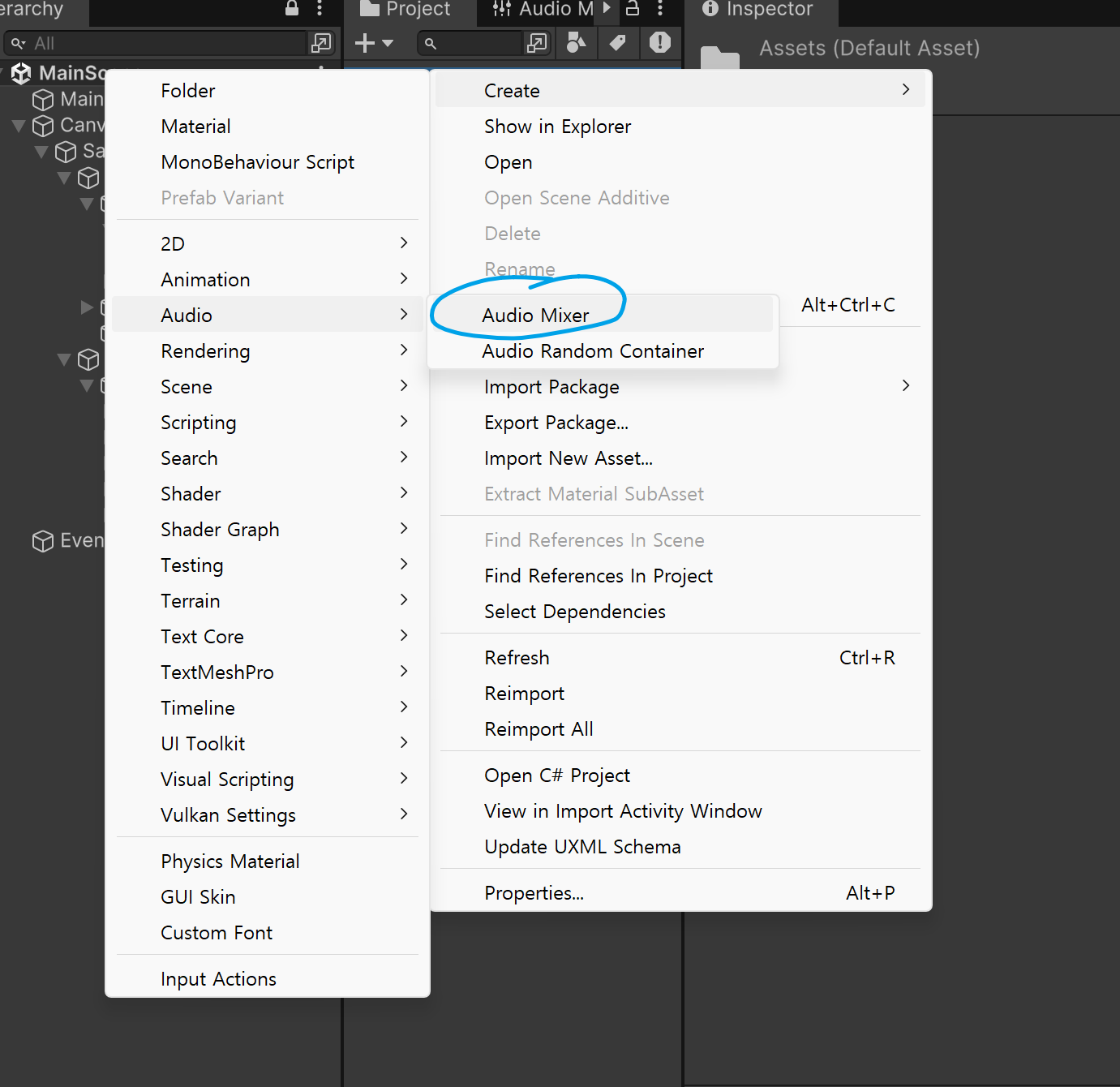Expand the 2D submenu
1120x1087 pixels.
click(267, 243)
